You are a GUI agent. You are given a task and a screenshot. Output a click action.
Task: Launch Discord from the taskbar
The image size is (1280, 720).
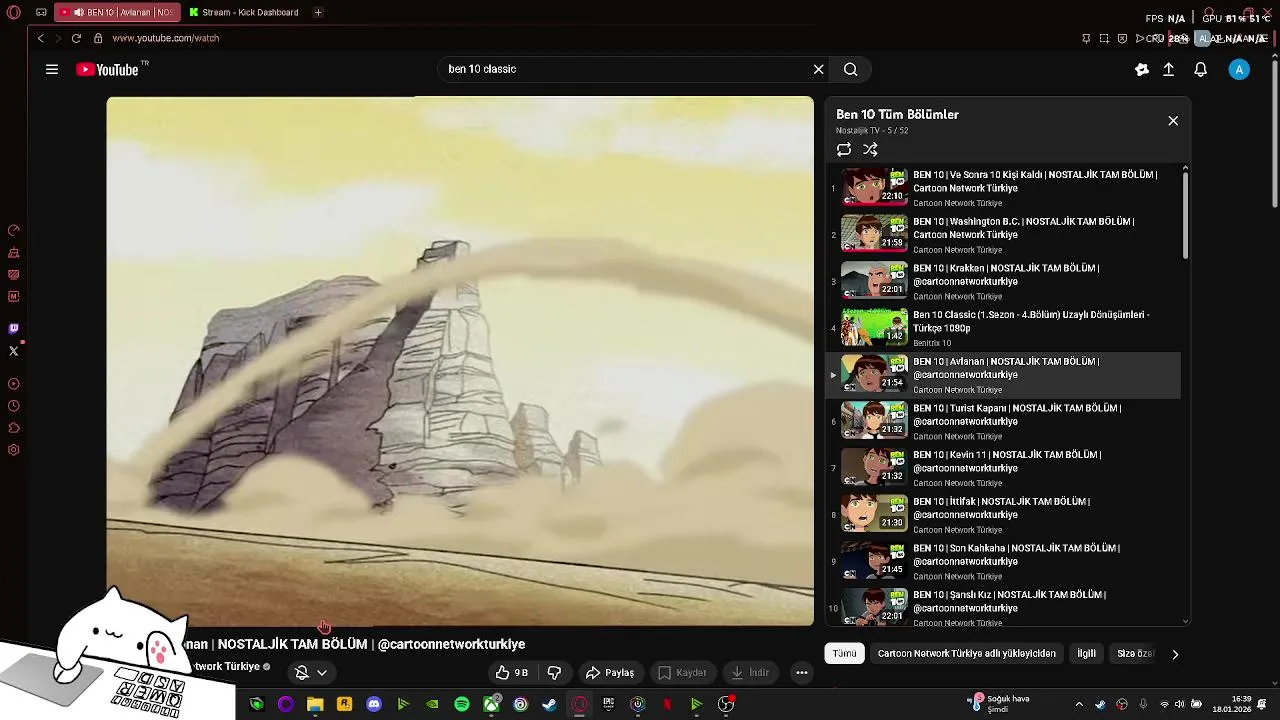374,705
